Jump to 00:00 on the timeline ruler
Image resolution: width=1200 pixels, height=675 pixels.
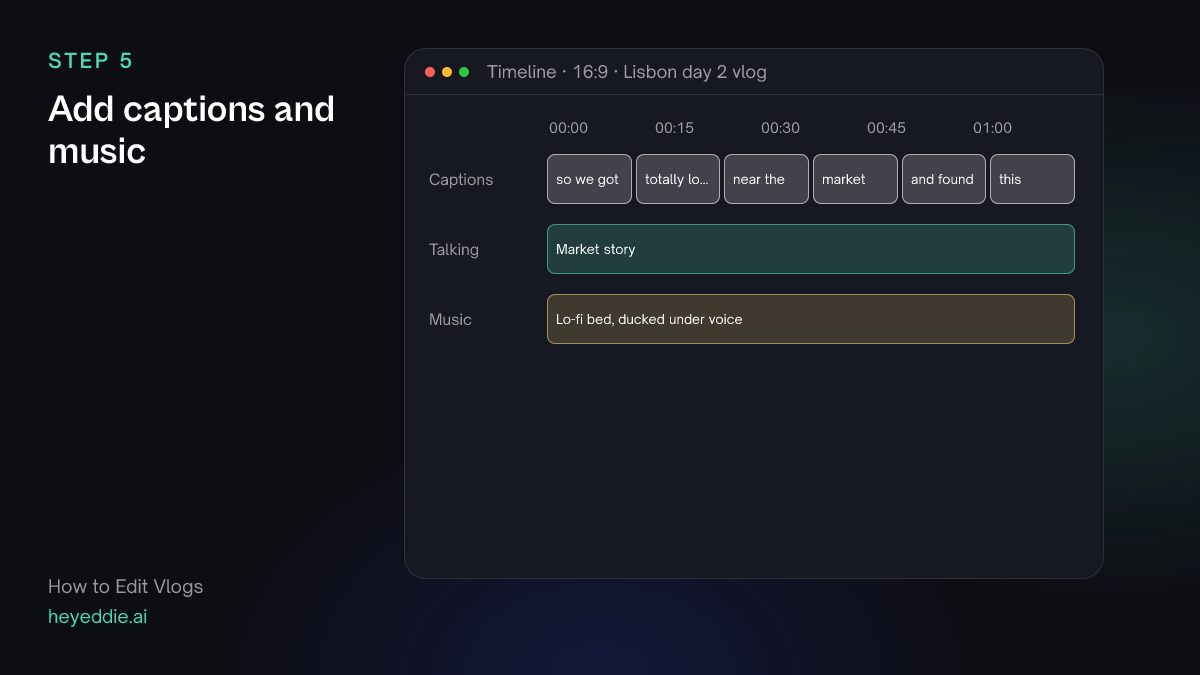tap(568, 128)
